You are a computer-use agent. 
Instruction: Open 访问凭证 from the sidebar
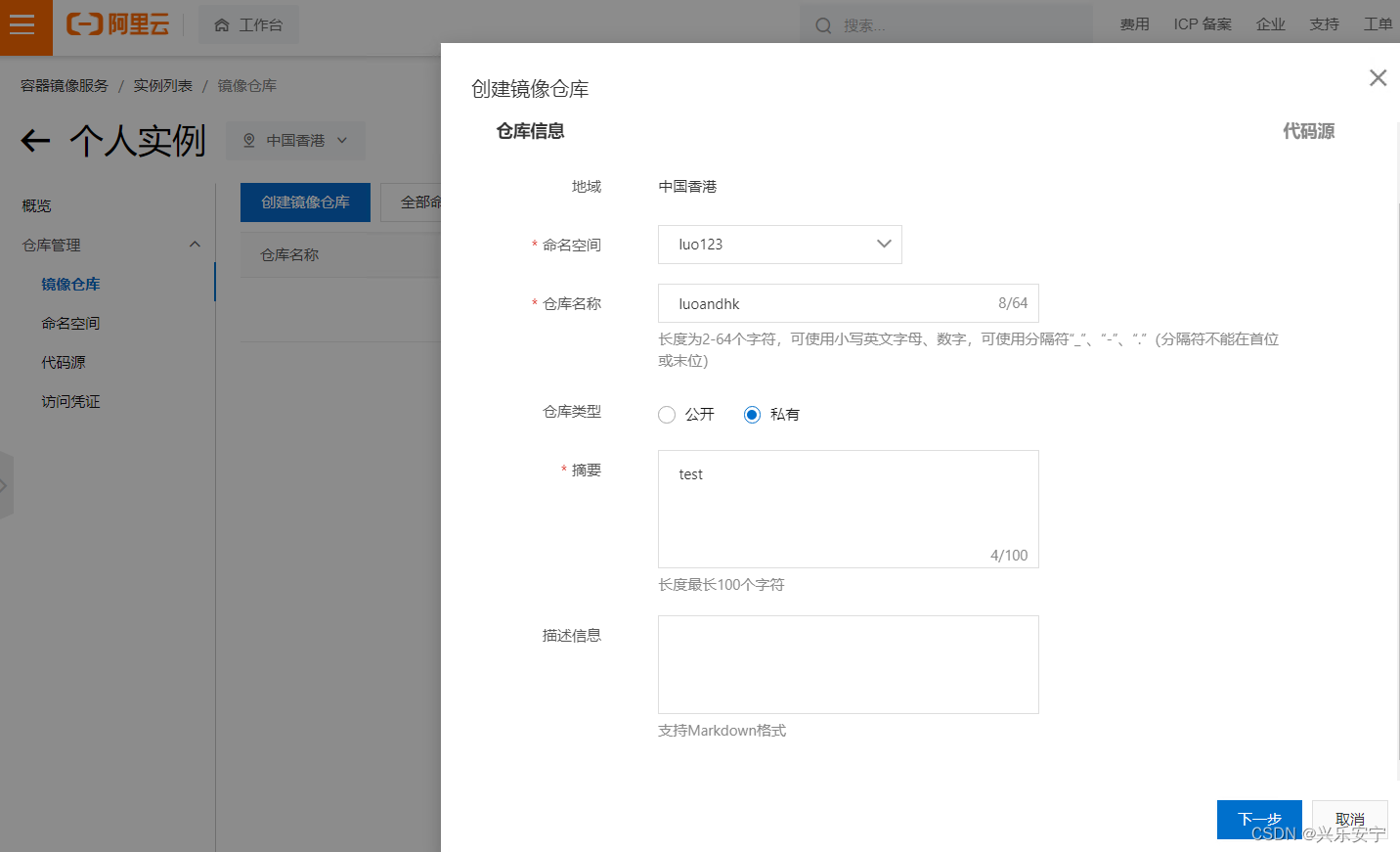(69, 401)
